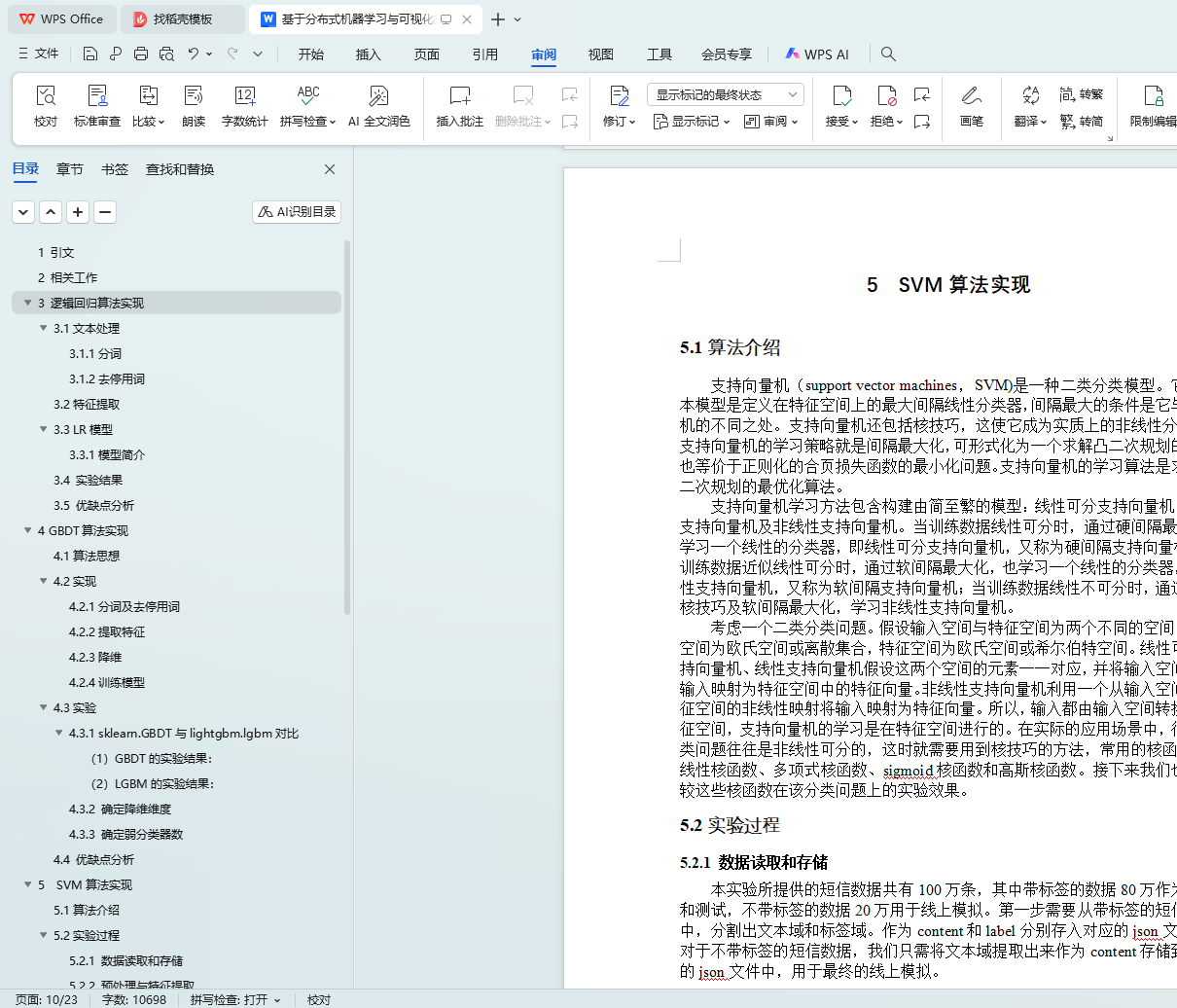Switch to 工具 ribbon tab

click(x=660, y=54)
